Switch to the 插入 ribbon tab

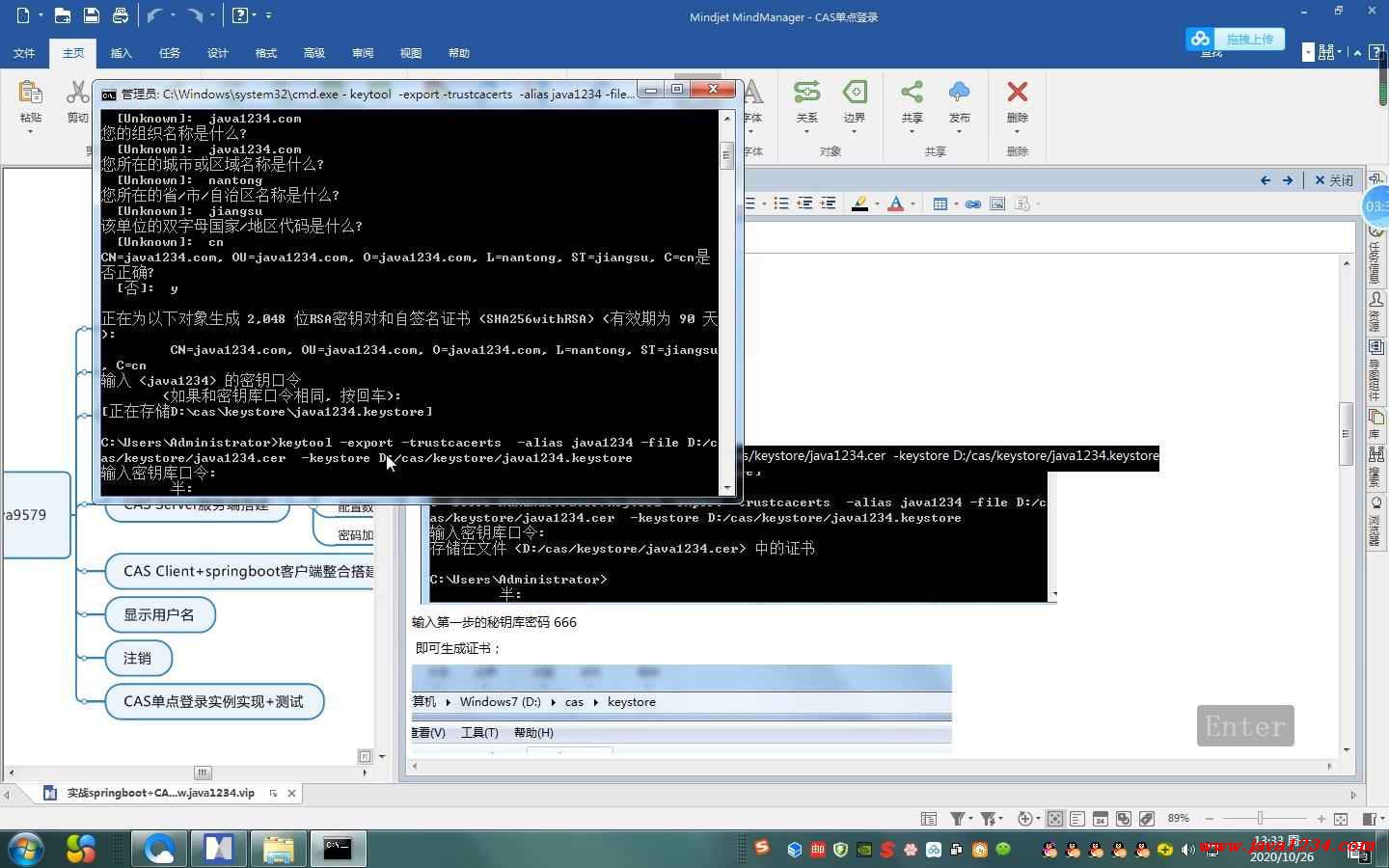121,53
